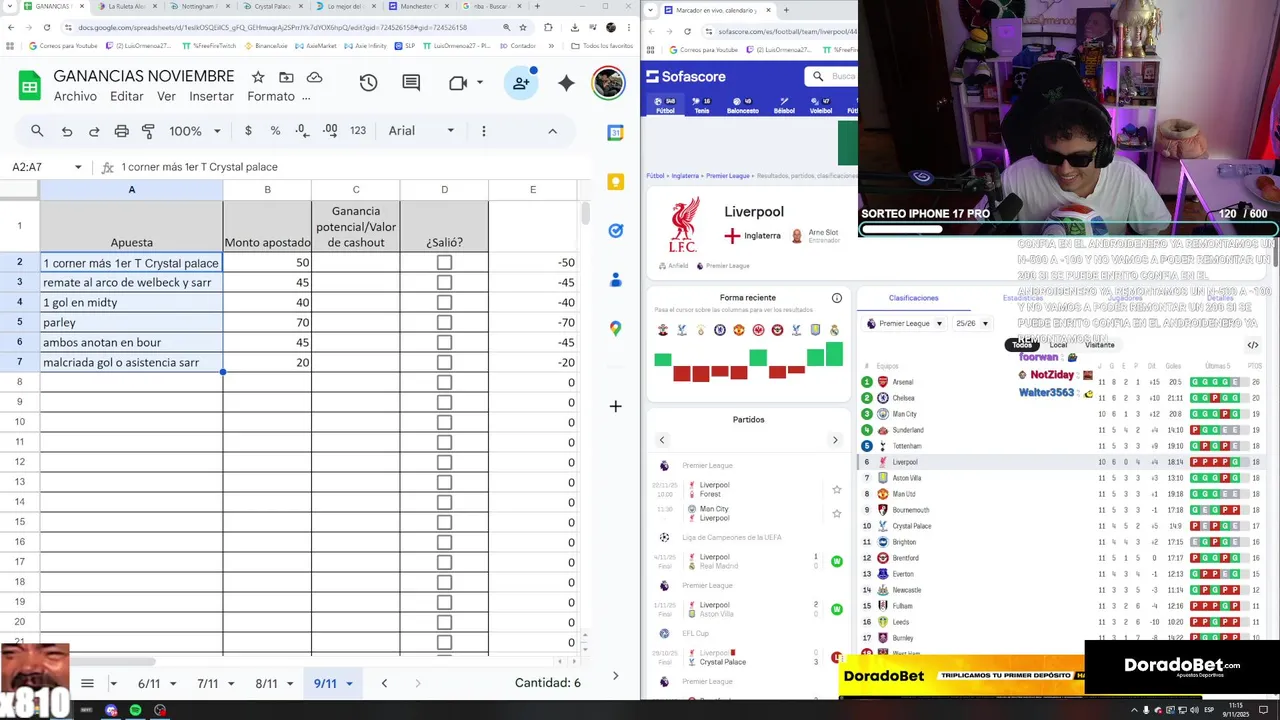Viewport: 1280px width, 720px height.
Task: Select the Tenis tab on Sofascore
Action: coord(702,106)
